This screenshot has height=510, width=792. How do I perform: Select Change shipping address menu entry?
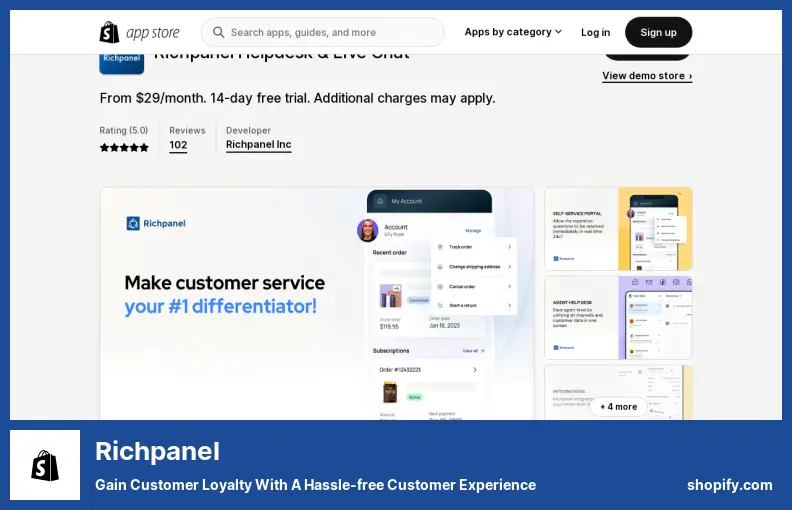(x=474, y=267)
